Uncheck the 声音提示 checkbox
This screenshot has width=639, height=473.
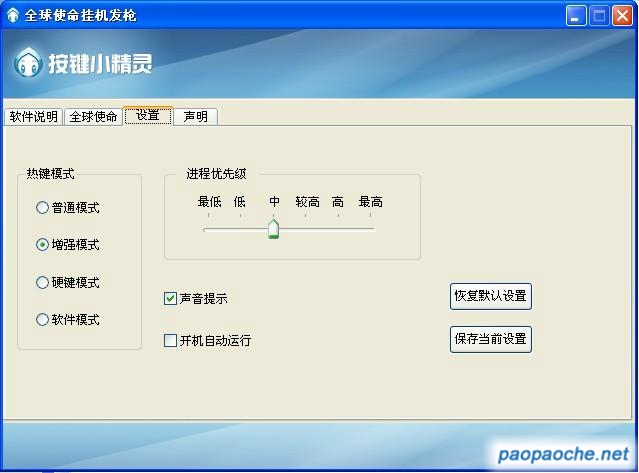(x=170, y=299)
